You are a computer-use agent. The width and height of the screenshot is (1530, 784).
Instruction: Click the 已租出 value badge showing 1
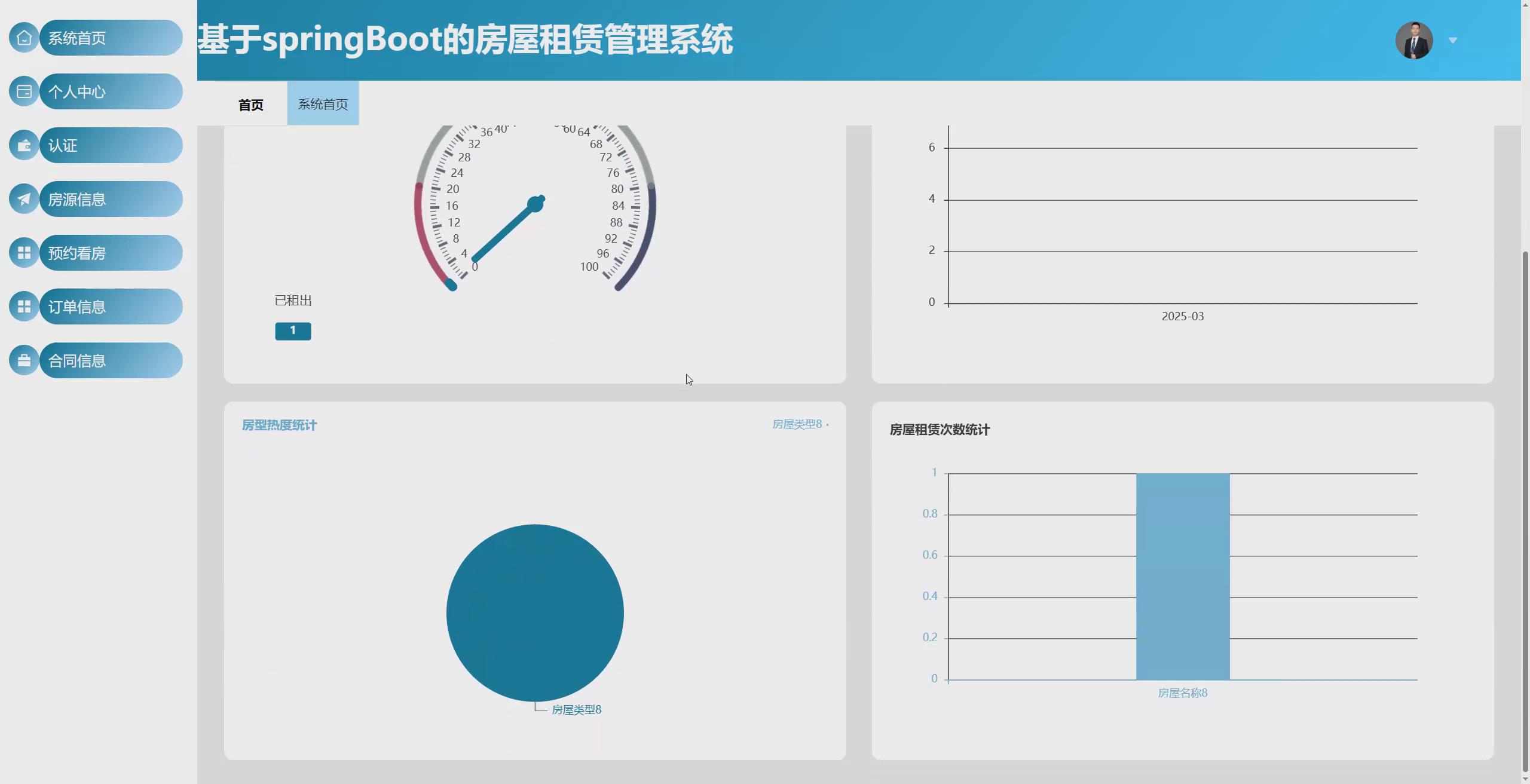click(x=293, y=330)
